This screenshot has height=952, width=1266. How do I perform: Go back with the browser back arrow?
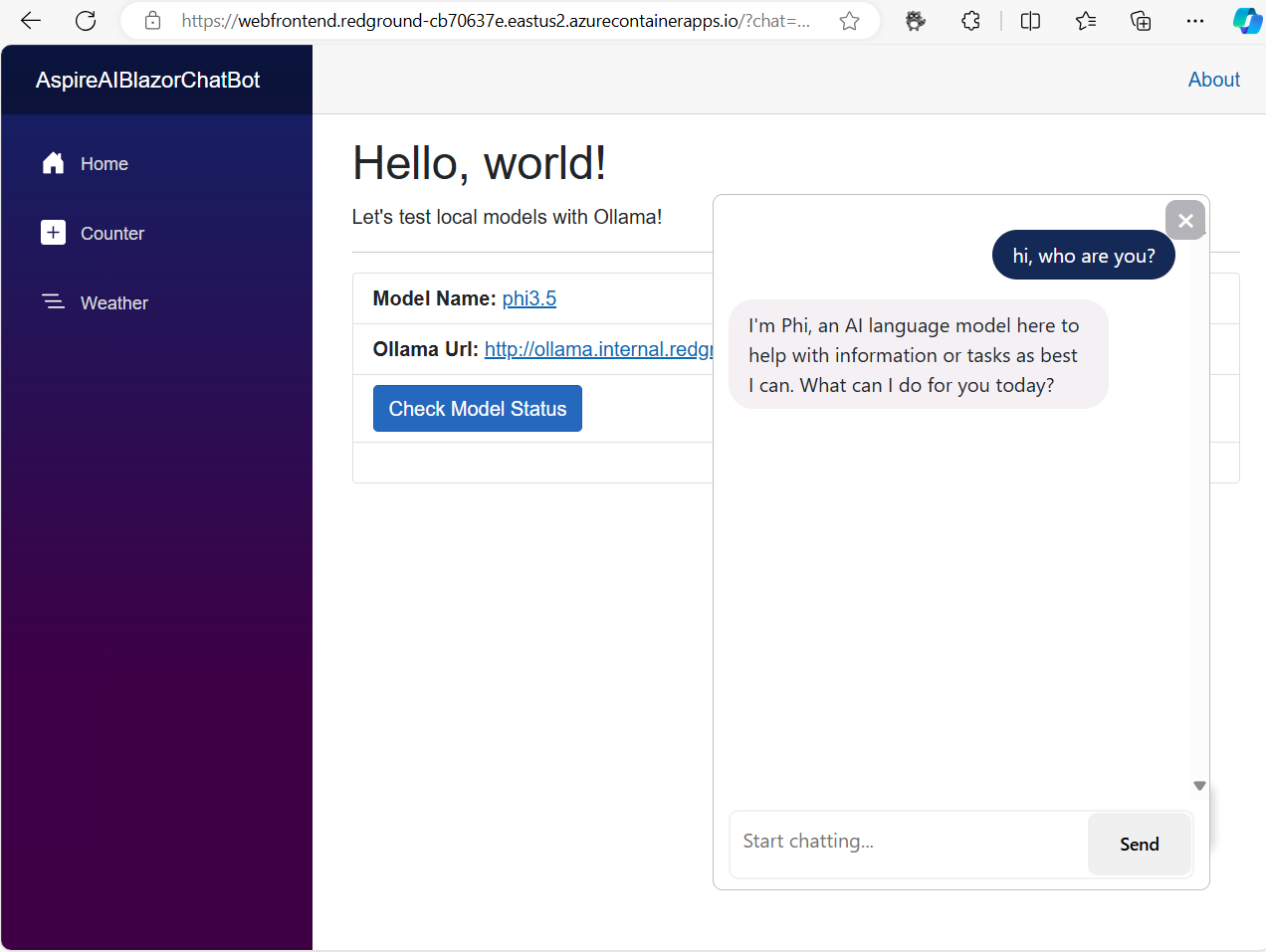tap(31, 20)
